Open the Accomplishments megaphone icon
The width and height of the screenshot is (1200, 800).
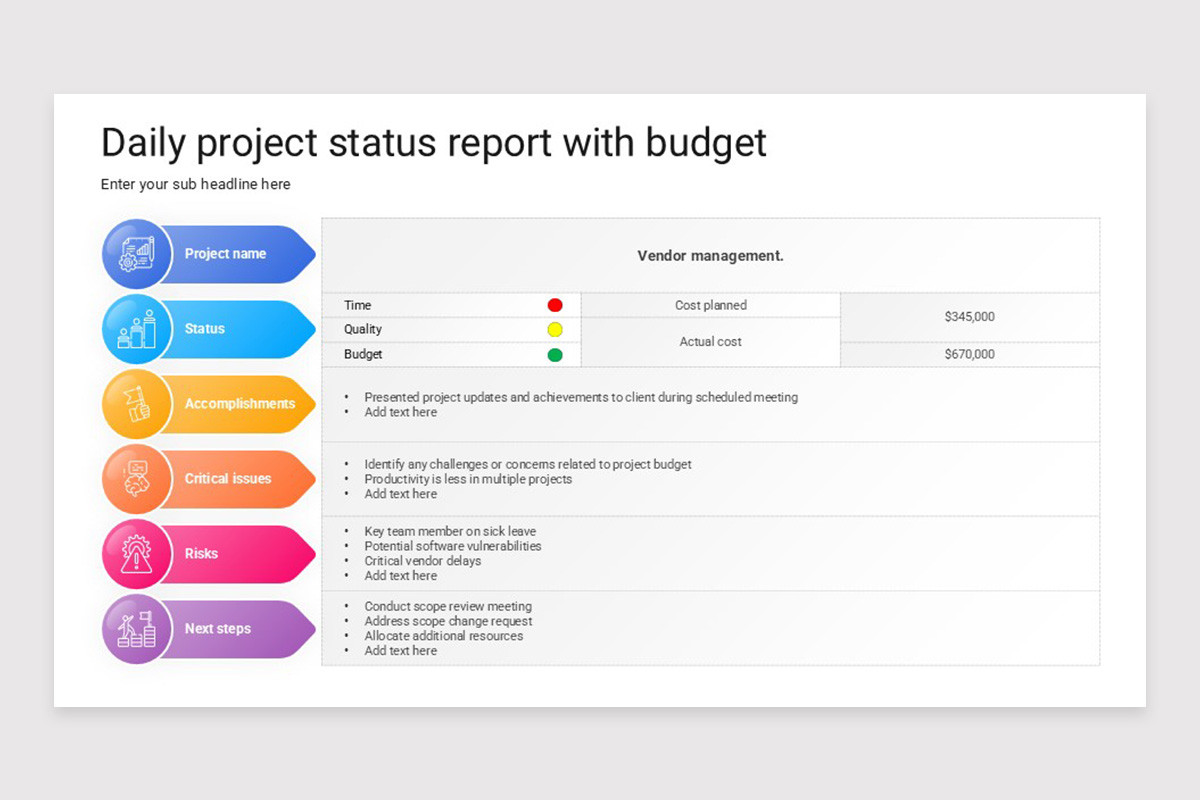[136, 404]
